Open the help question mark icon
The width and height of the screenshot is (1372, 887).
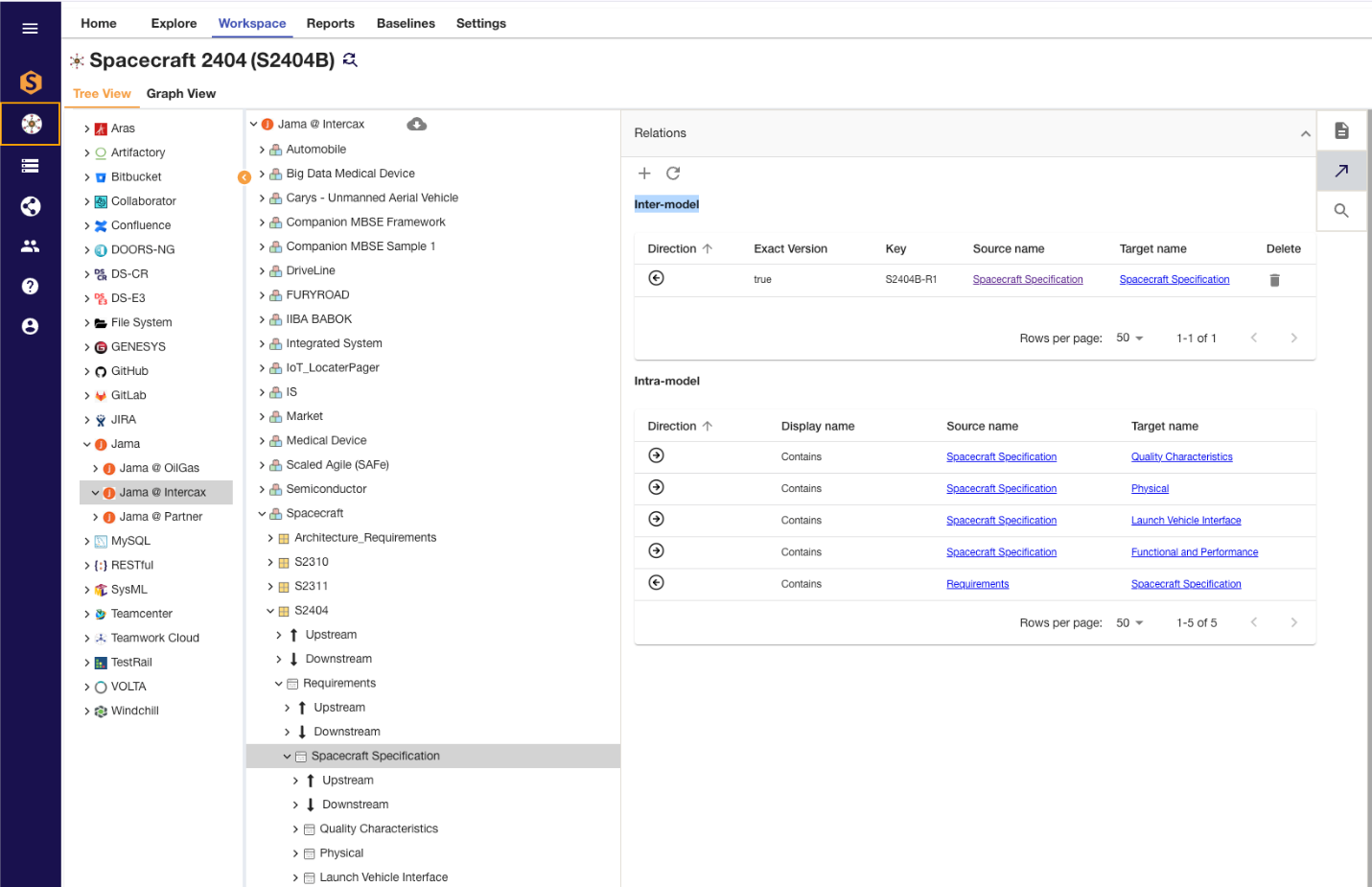[31, 286]
